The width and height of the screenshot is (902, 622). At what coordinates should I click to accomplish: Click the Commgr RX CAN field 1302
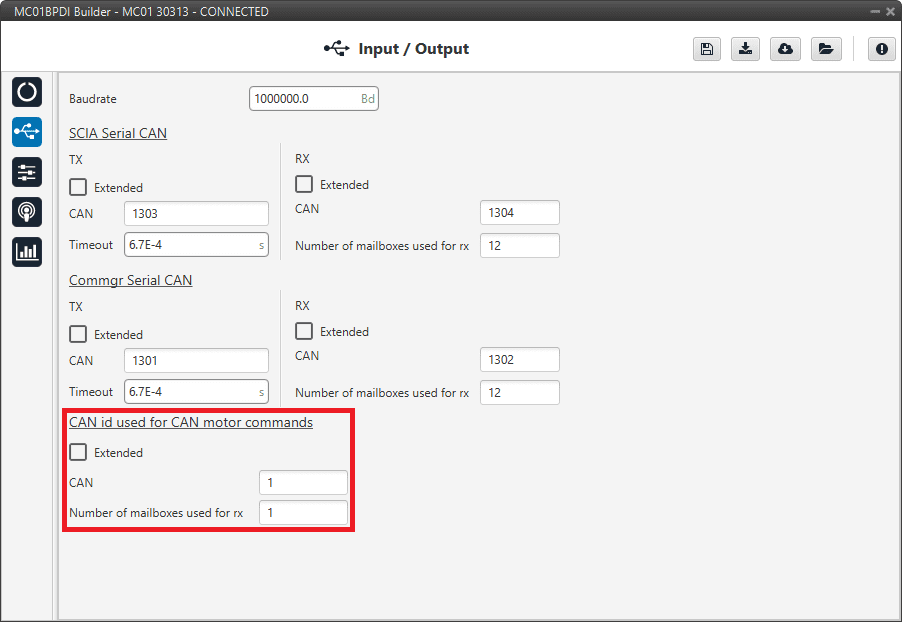519,360
